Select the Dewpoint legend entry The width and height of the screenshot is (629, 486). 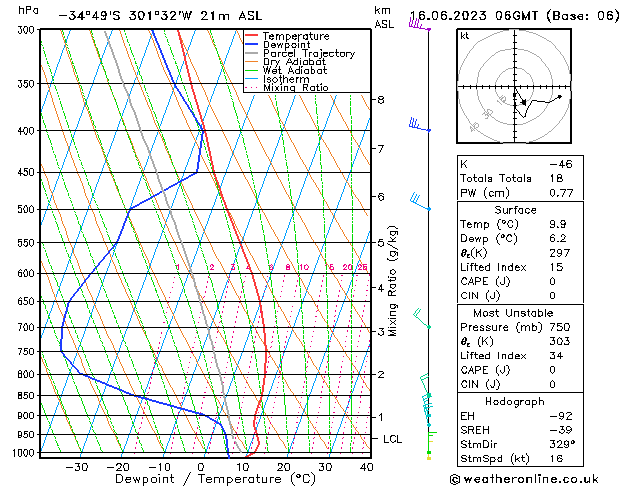pos(286,45)
